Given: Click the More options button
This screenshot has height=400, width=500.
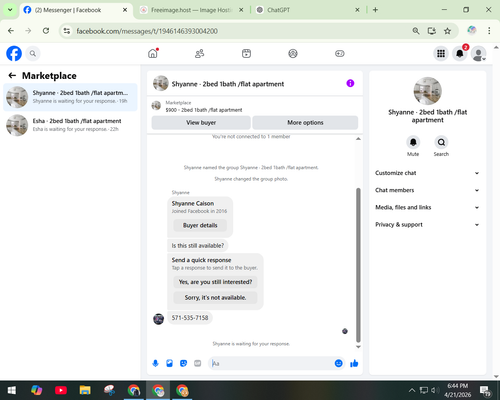Looking at the screenshot, I should point(305,123).
